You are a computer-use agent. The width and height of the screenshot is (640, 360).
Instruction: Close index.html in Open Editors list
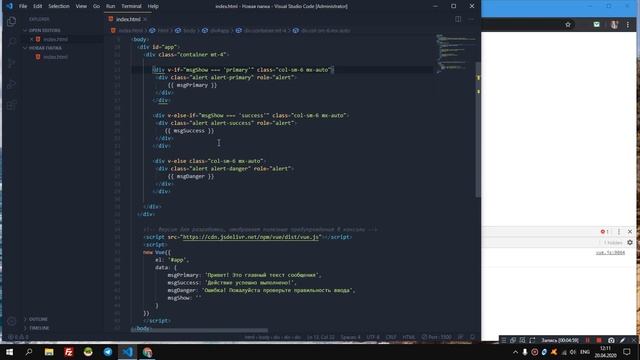point(31,39)
